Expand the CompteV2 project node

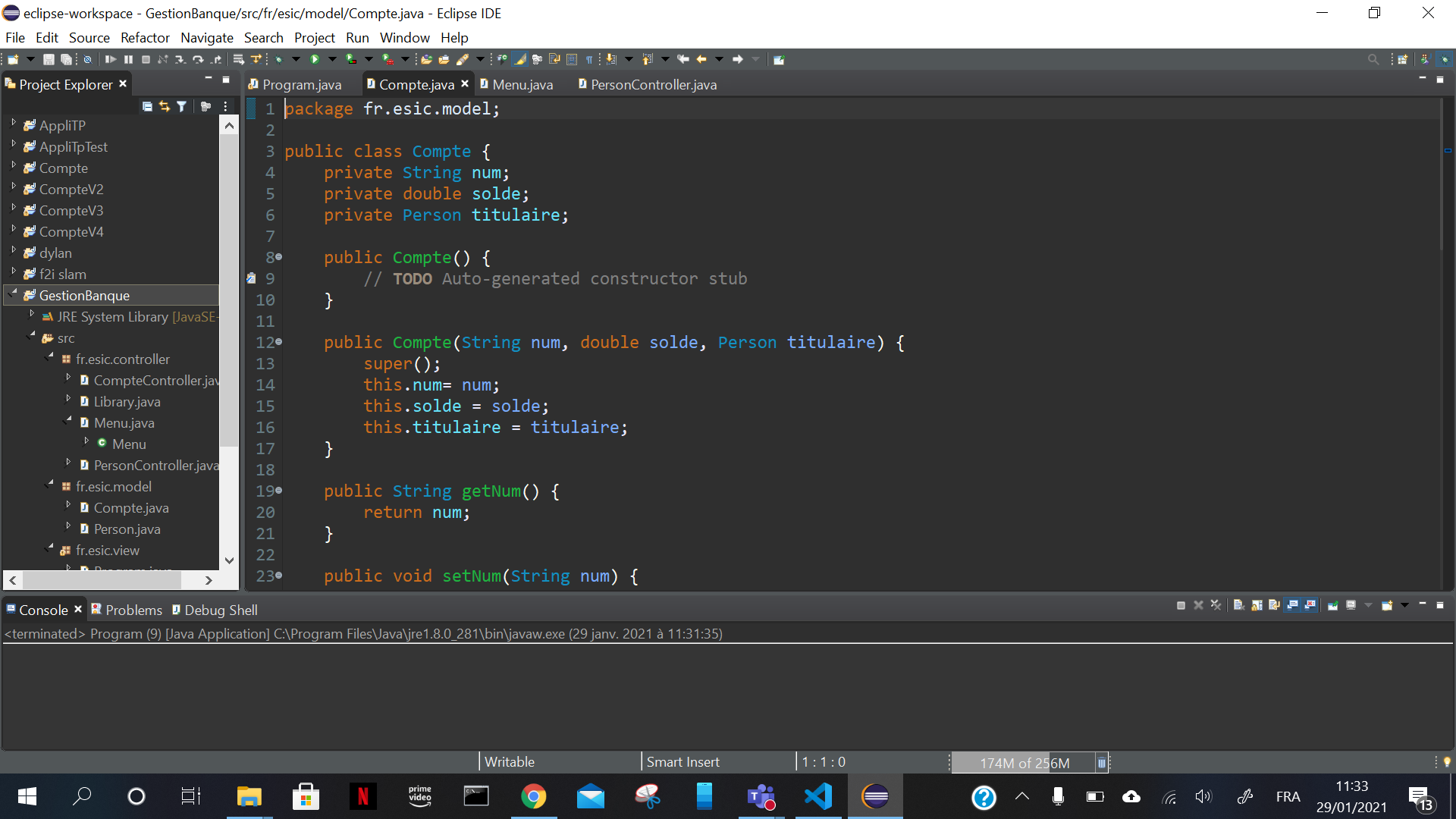tap(13, 186)
